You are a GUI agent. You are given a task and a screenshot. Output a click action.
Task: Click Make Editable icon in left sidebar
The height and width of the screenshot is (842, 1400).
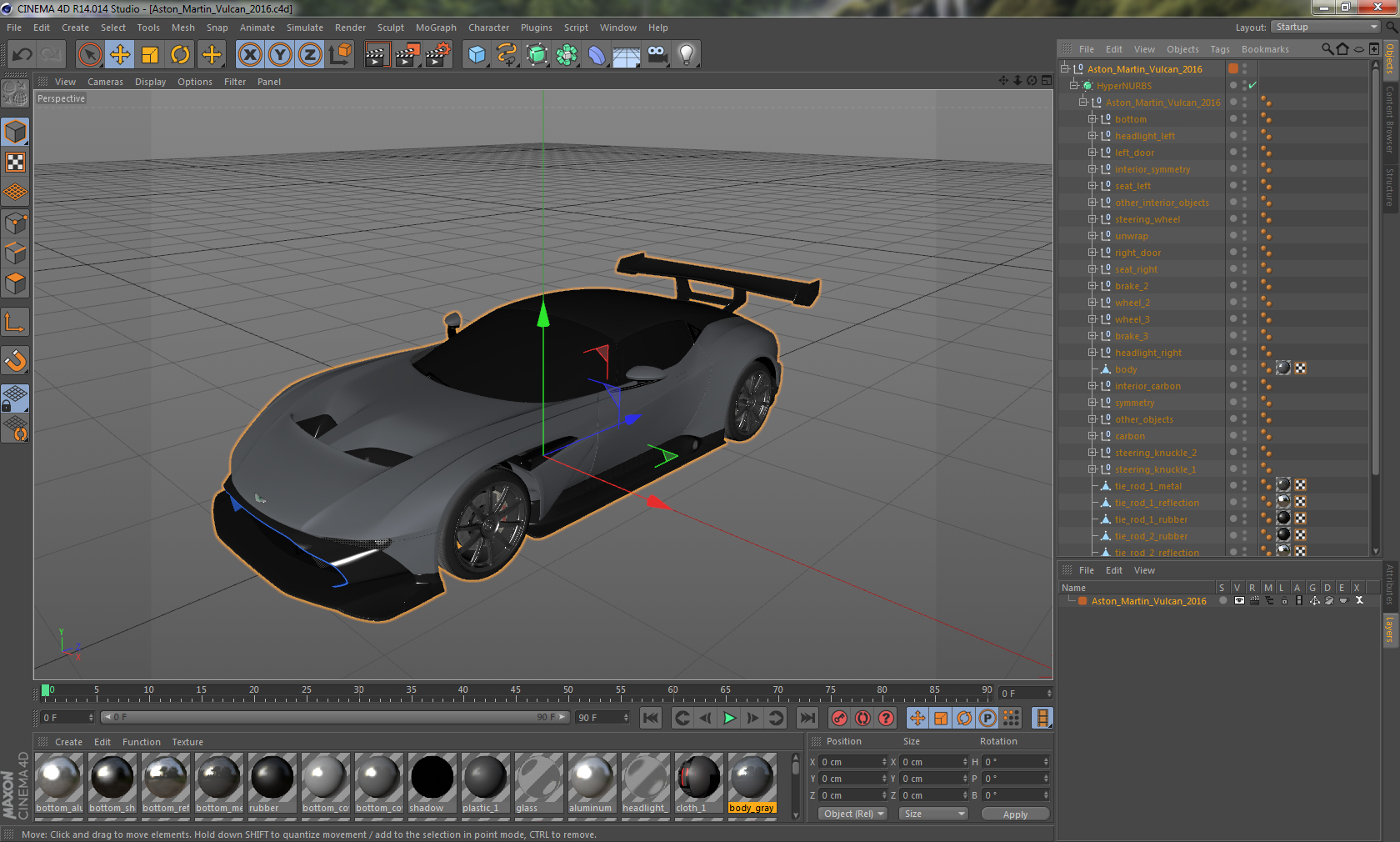[x=15, y=93]
